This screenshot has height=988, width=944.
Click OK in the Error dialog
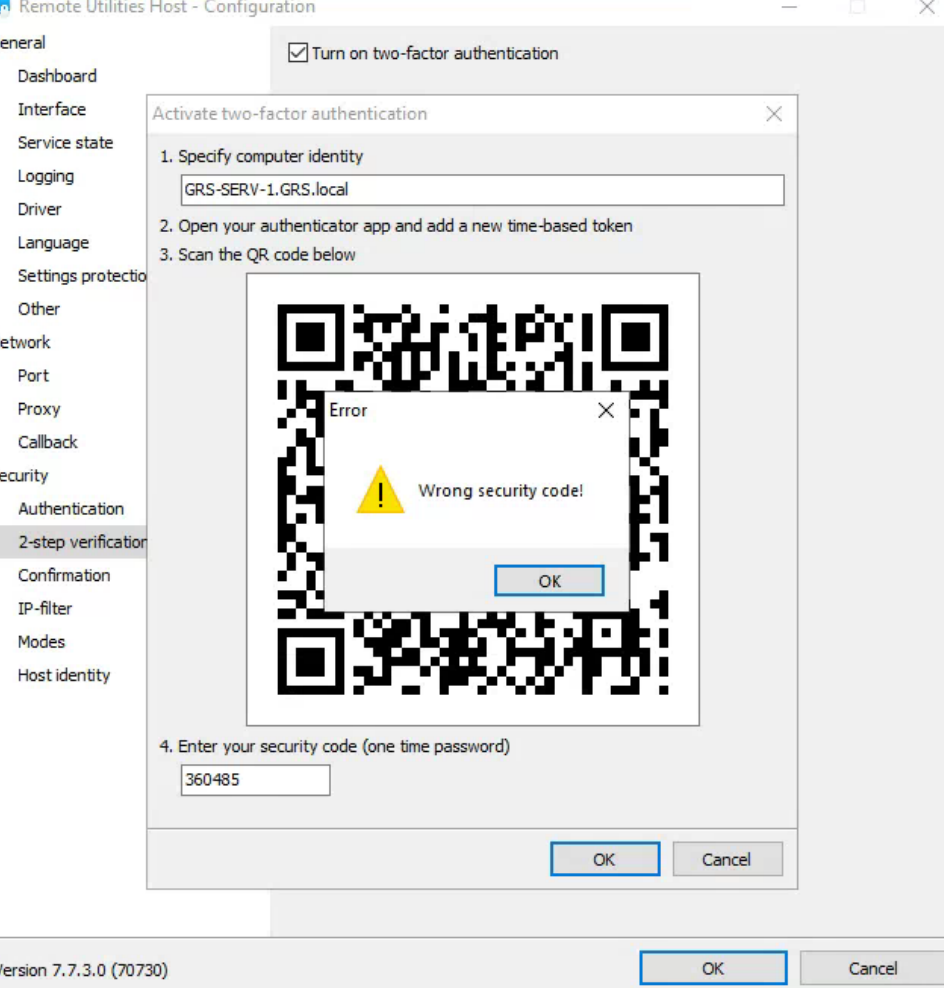click(549, 580)
